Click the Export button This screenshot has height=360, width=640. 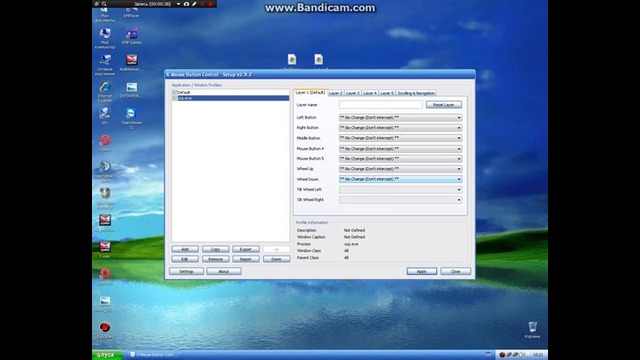246,249
